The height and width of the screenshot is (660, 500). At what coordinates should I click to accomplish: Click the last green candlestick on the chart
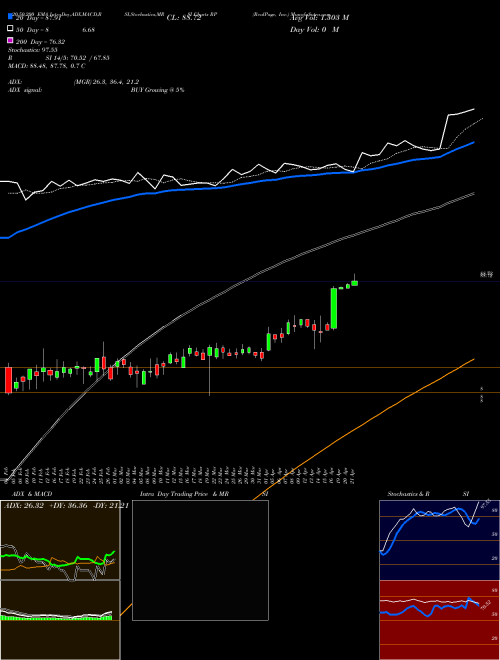pyautogui.click(x=354, y=283)
